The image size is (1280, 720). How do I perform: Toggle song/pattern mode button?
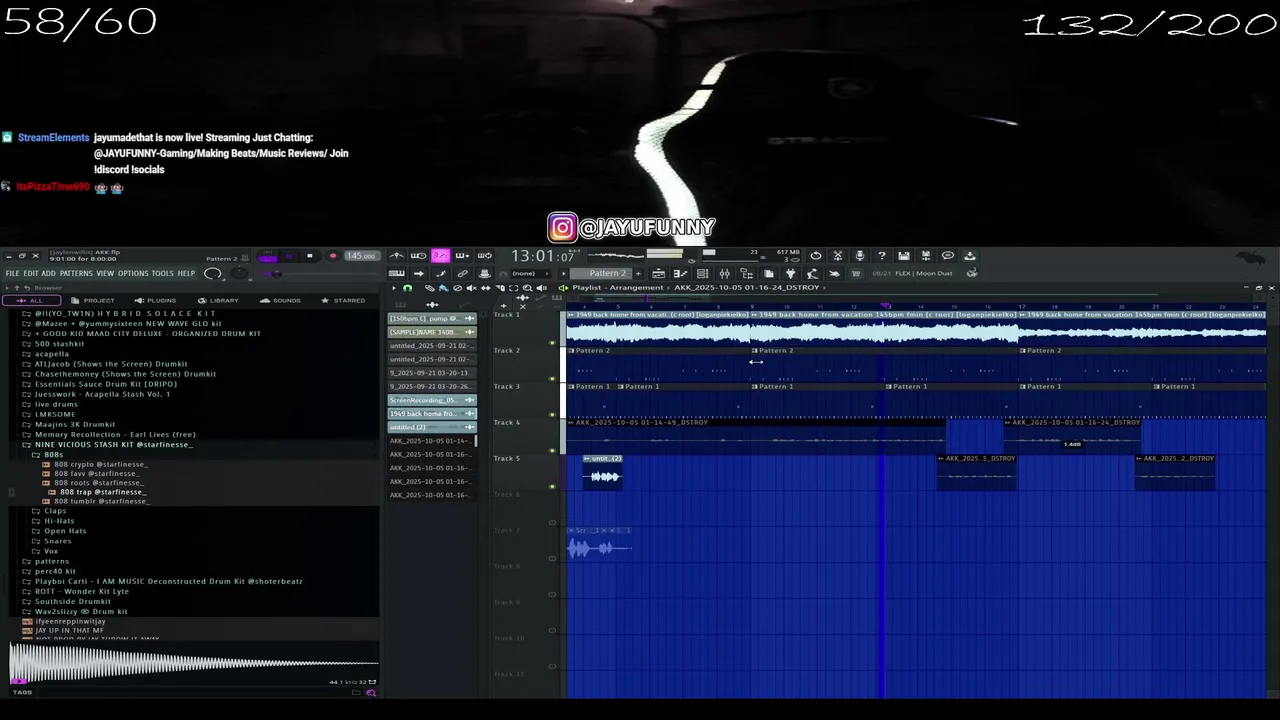[267, 257]
